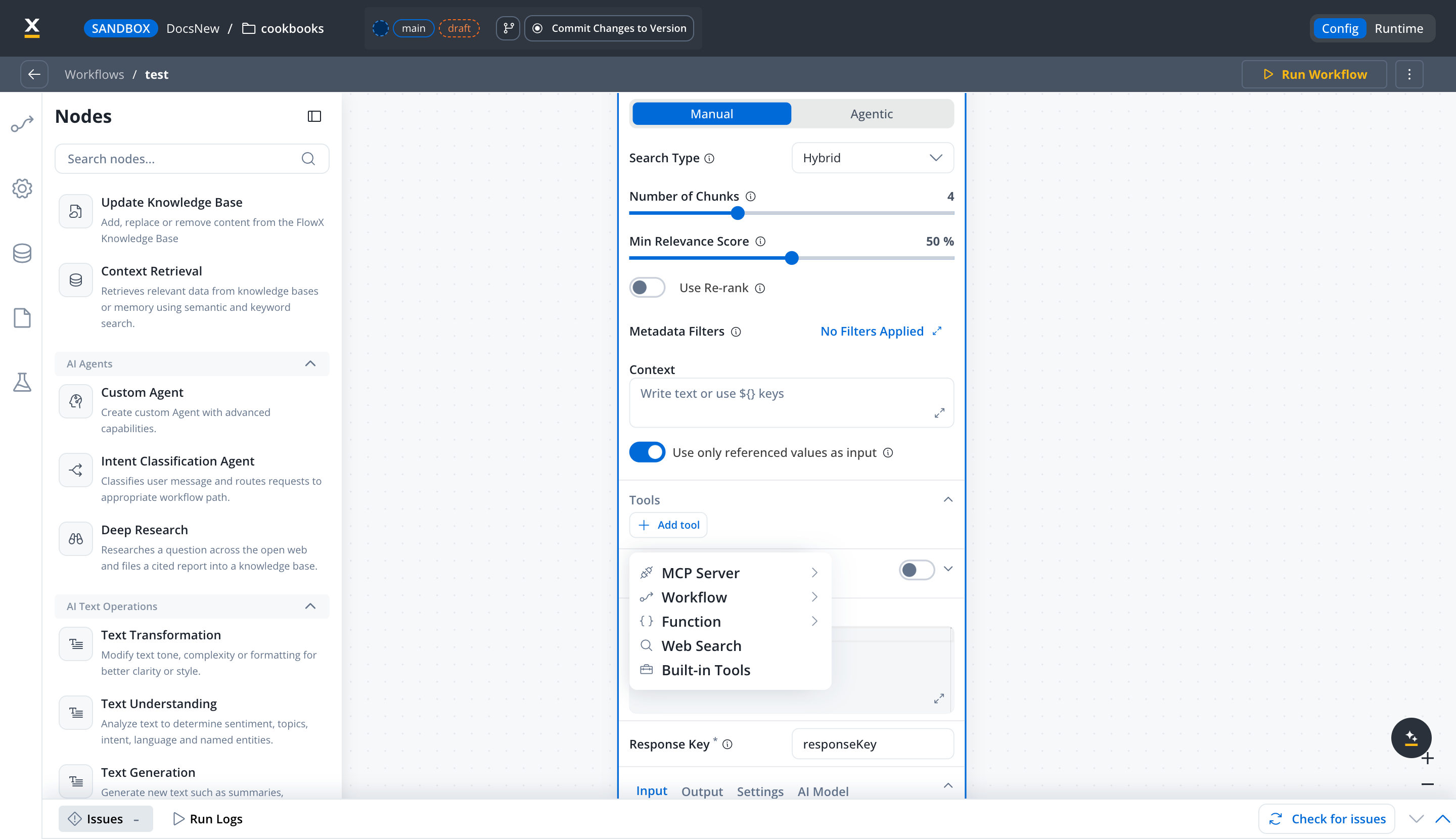
Task: Open the branch selector icon
Action: [508, 28]
